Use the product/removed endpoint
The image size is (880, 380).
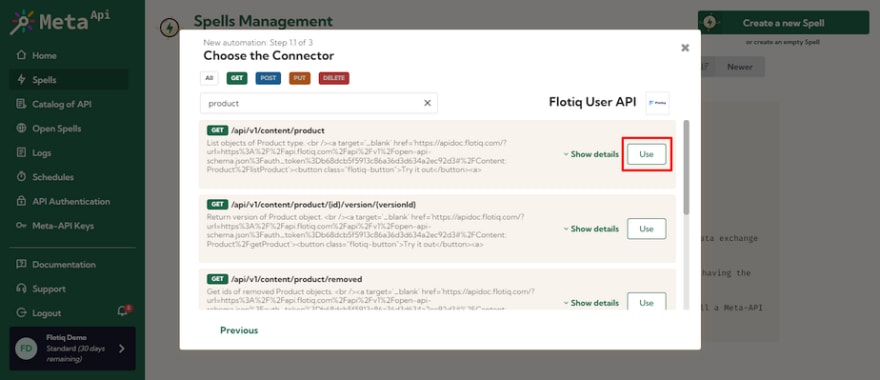tap(647, 301)
